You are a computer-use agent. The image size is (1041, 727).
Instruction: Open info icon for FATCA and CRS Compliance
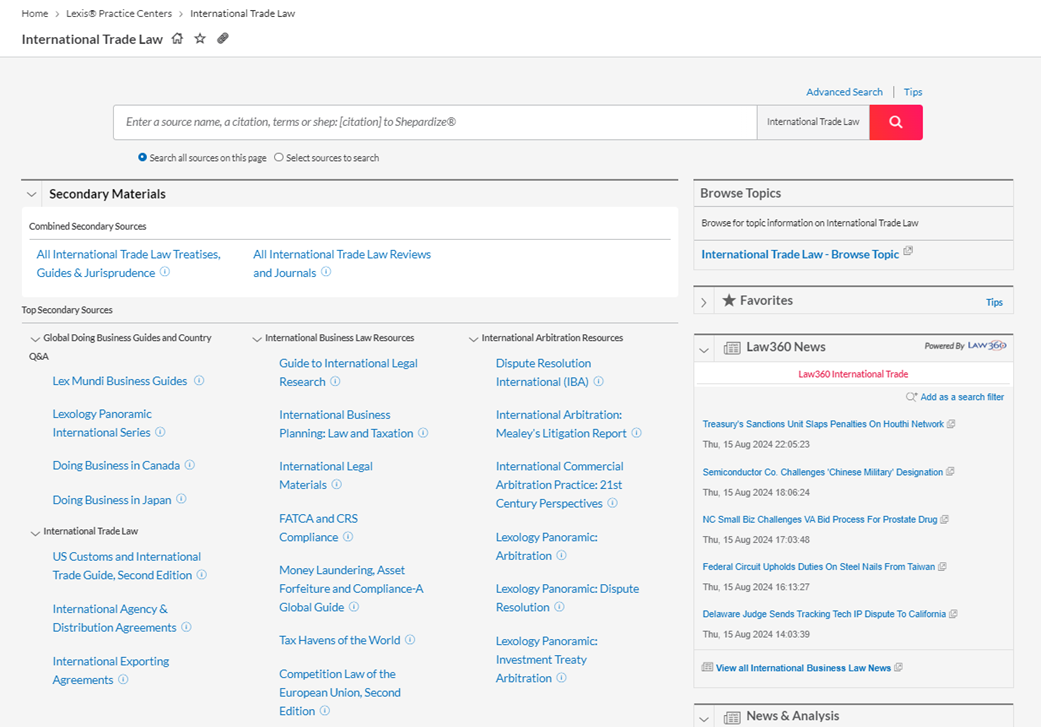348,536
